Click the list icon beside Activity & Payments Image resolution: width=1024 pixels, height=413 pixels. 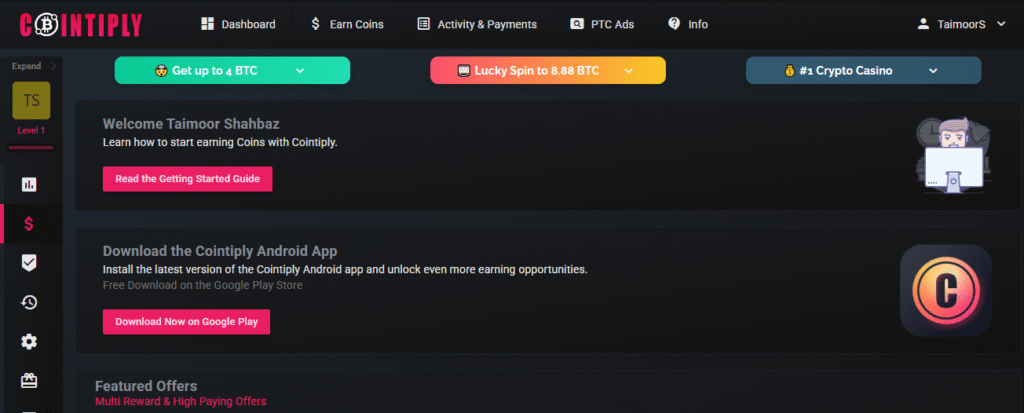424,24
